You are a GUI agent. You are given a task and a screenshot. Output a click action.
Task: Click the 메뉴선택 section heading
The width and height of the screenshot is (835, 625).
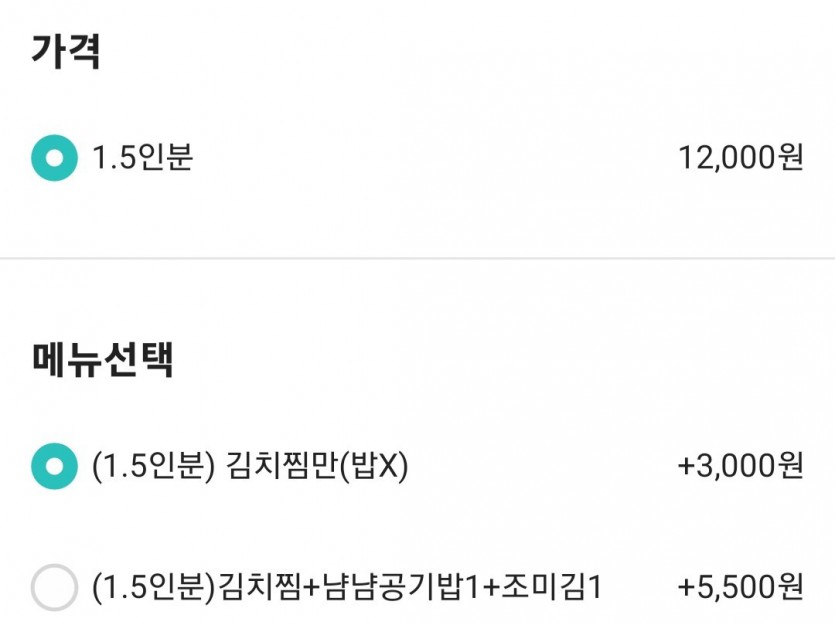pos(102,360)
